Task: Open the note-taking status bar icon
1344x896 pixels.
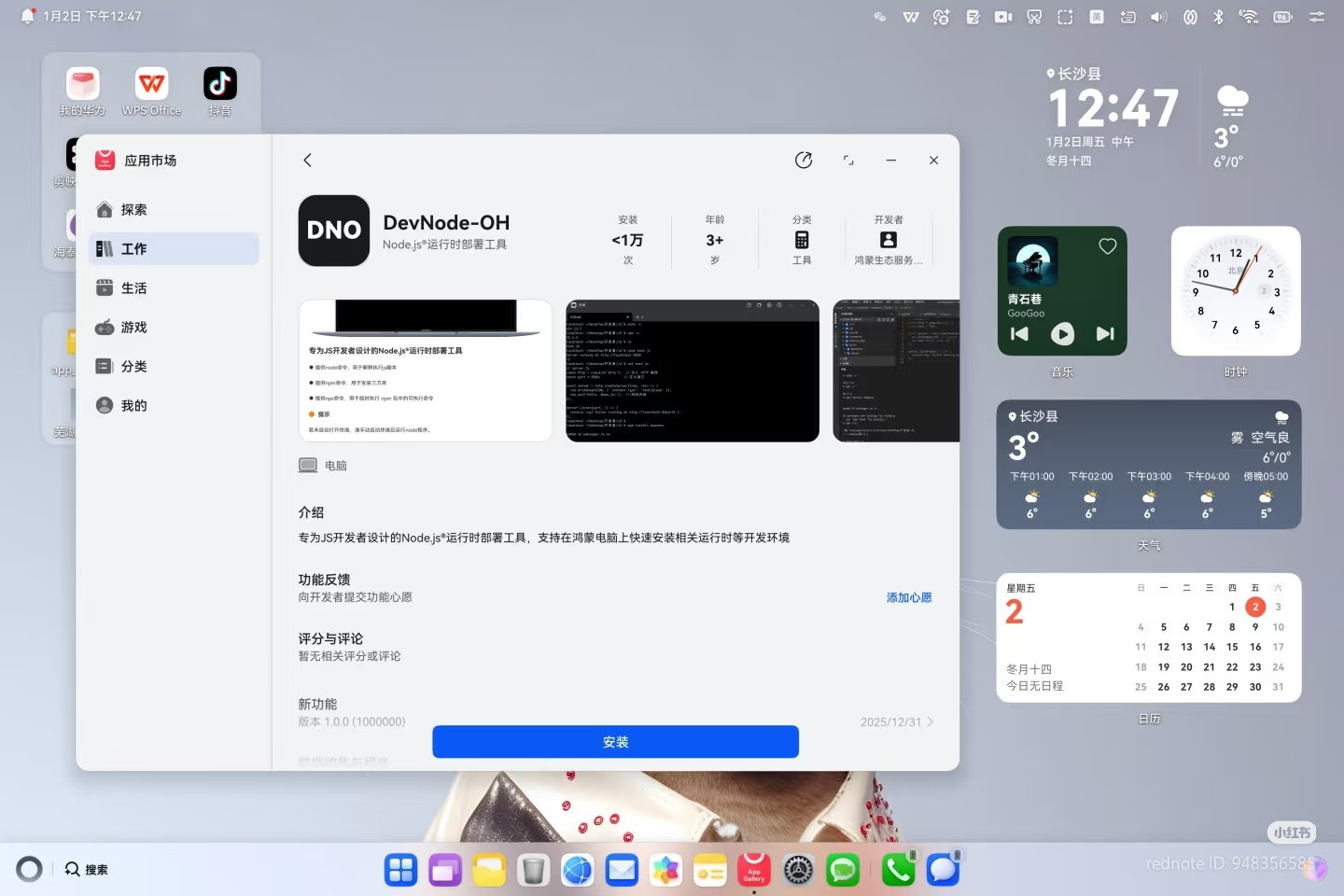Action: (973, 17)
